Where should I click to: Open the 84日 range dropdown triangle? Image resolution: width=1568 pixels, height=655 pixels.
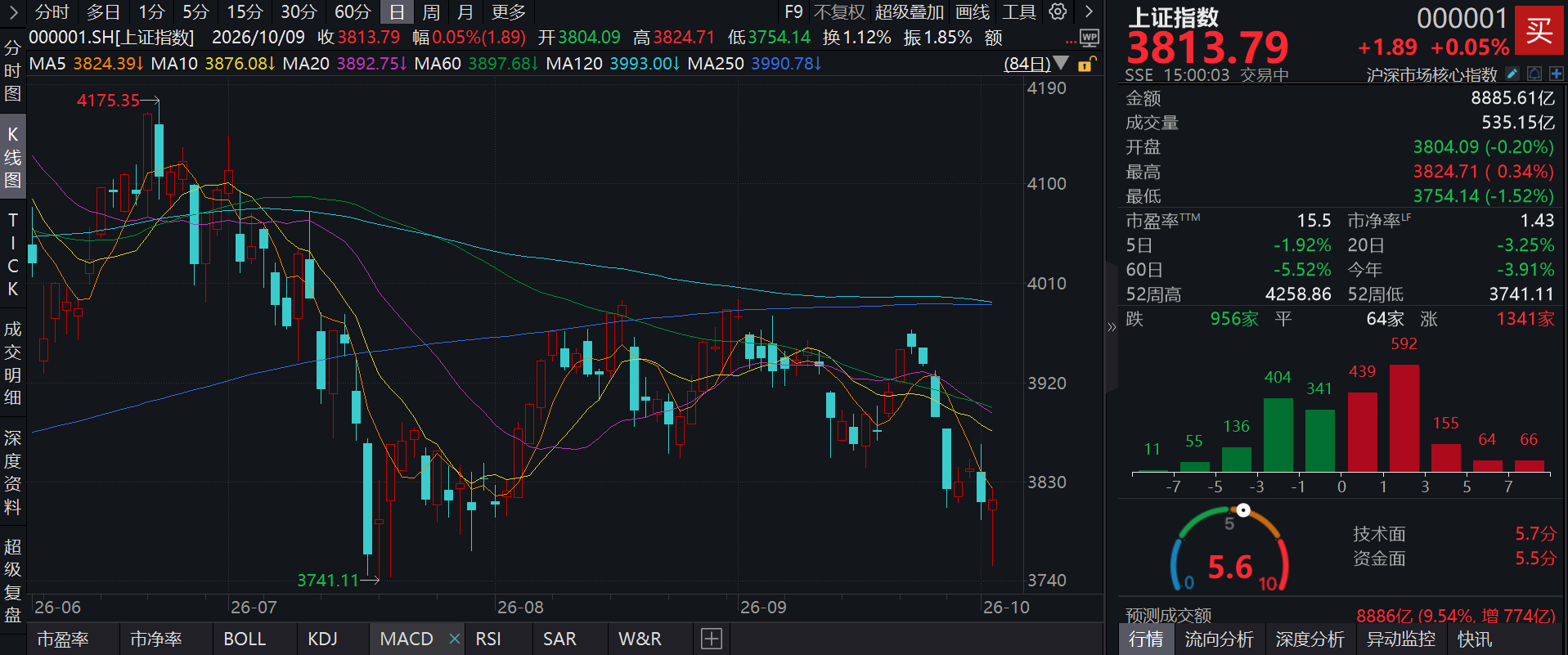1061,63
